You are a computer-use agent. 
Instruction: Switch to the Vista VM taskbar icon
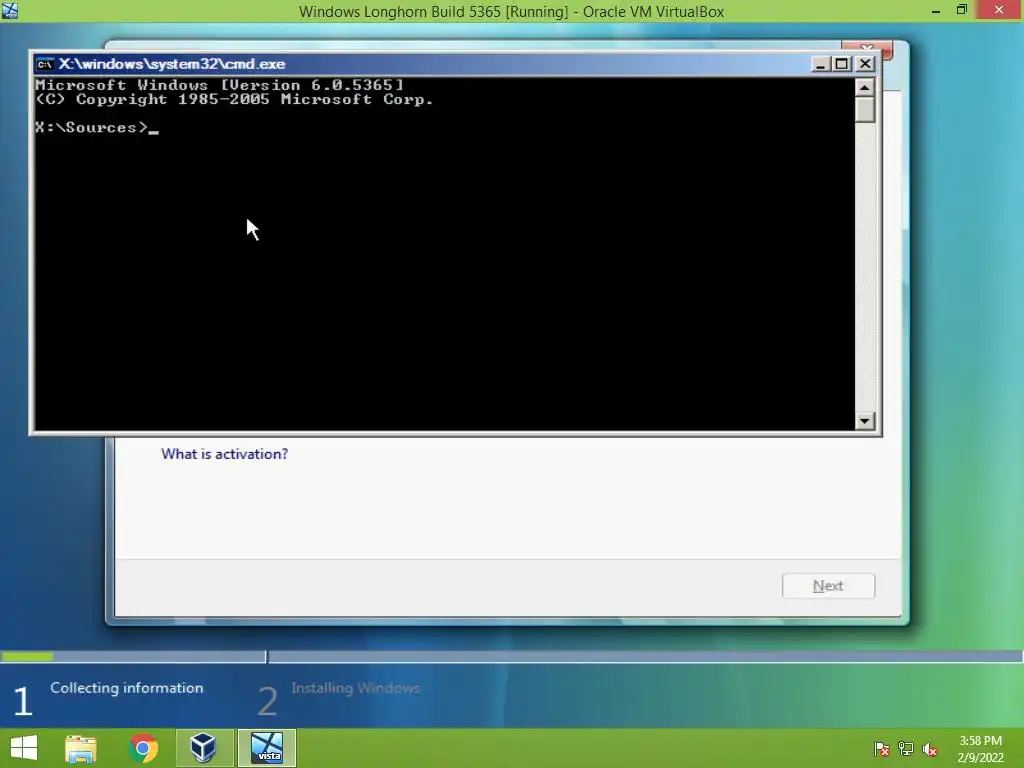coord(267,748)
